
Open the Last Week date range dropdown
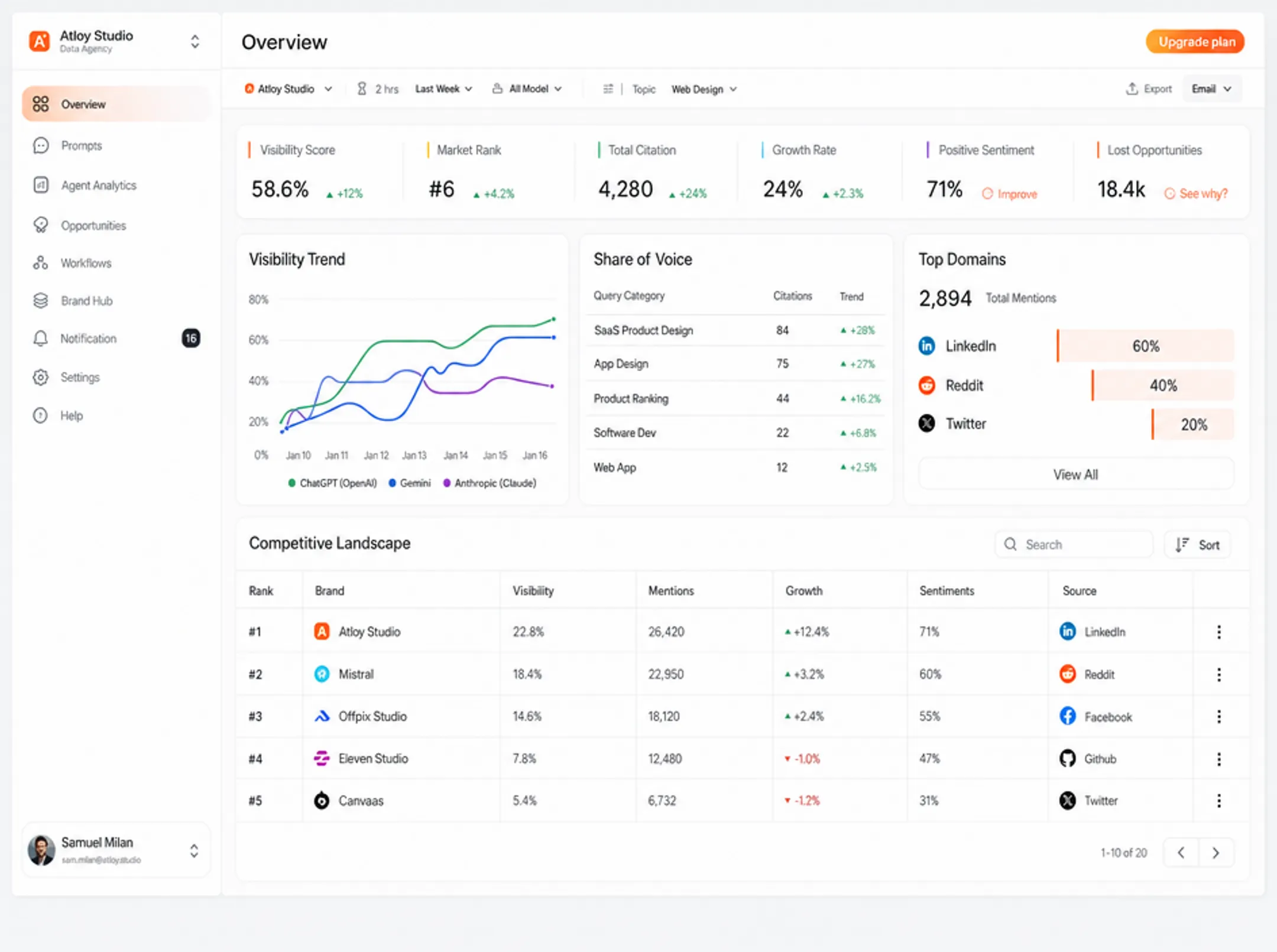coord(443,89)
